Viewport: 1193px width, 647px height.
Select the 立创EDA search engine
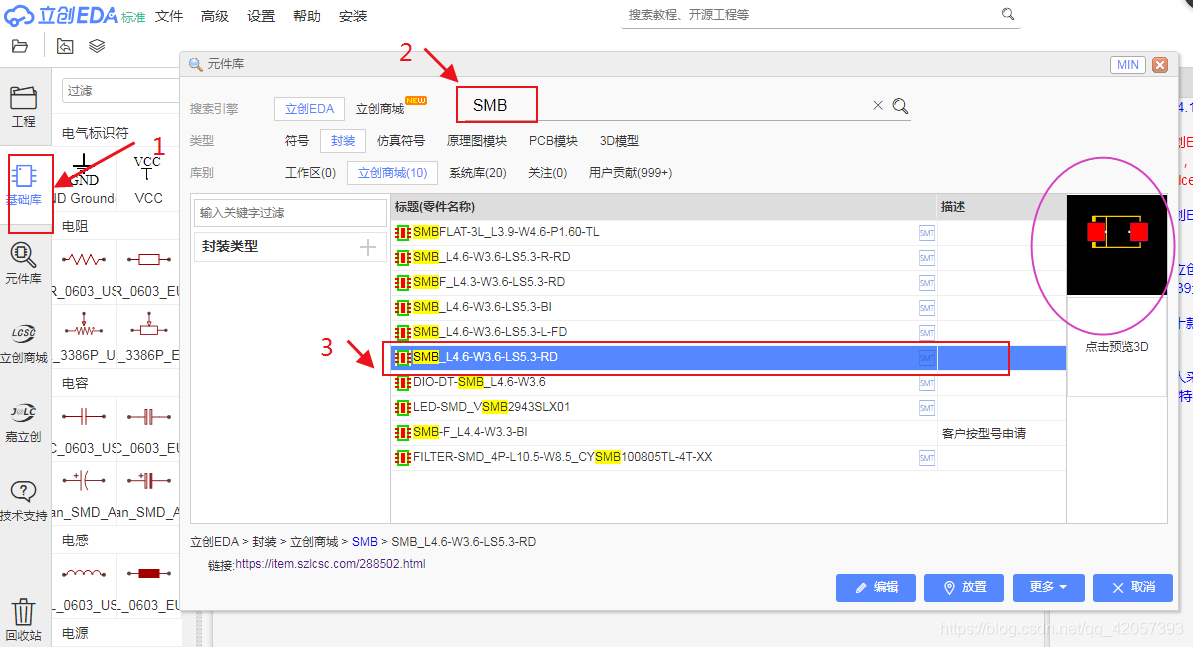click(309, 109)
